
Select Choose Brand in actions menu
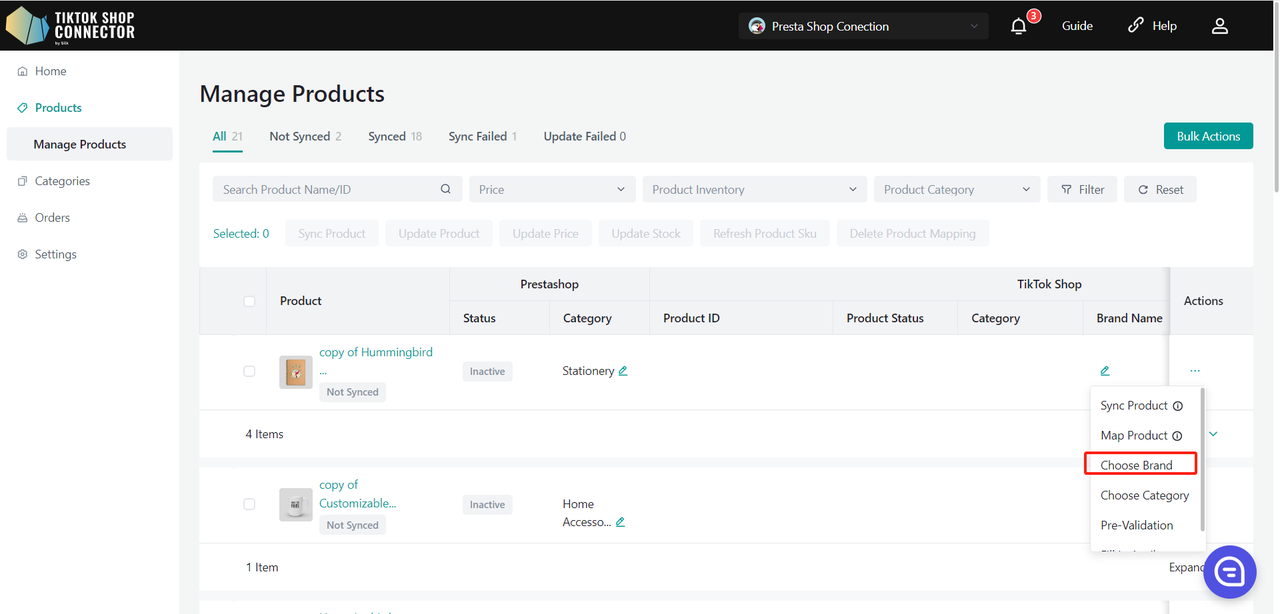point(1137,466)
